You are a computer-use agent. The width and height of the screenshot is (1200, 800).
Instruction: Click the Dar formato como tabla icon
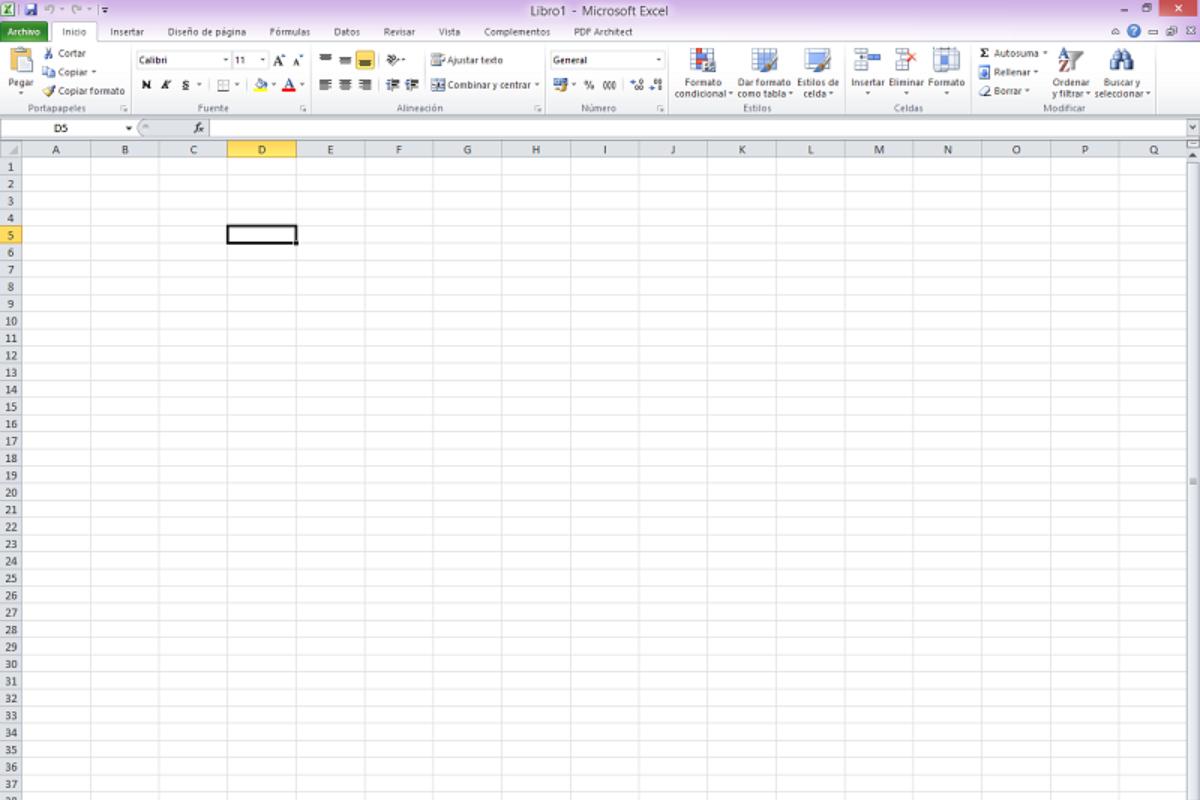(764, 62)
